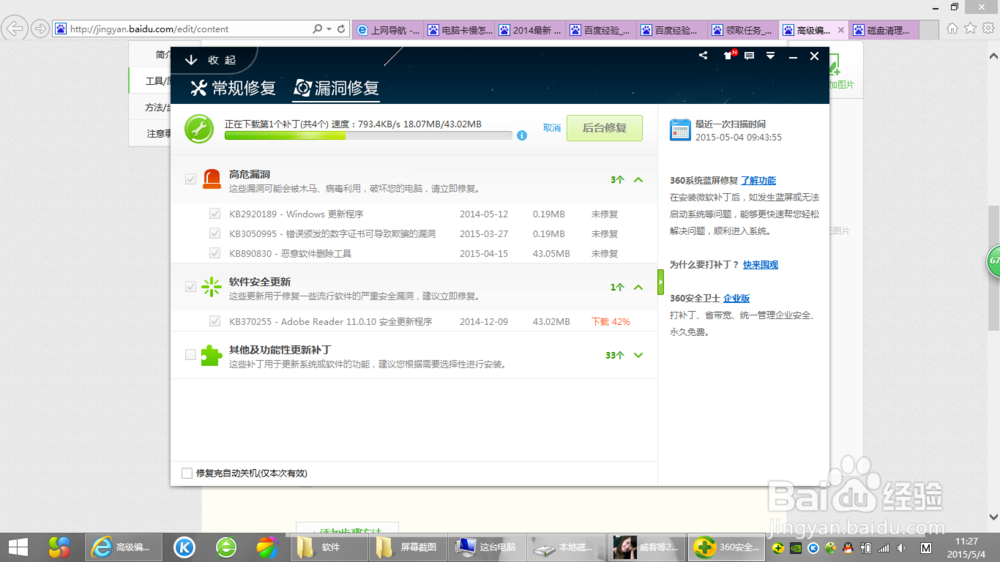Collapse the 软件安全更新 section chevron
The image size is (1000, 562).
638,287
